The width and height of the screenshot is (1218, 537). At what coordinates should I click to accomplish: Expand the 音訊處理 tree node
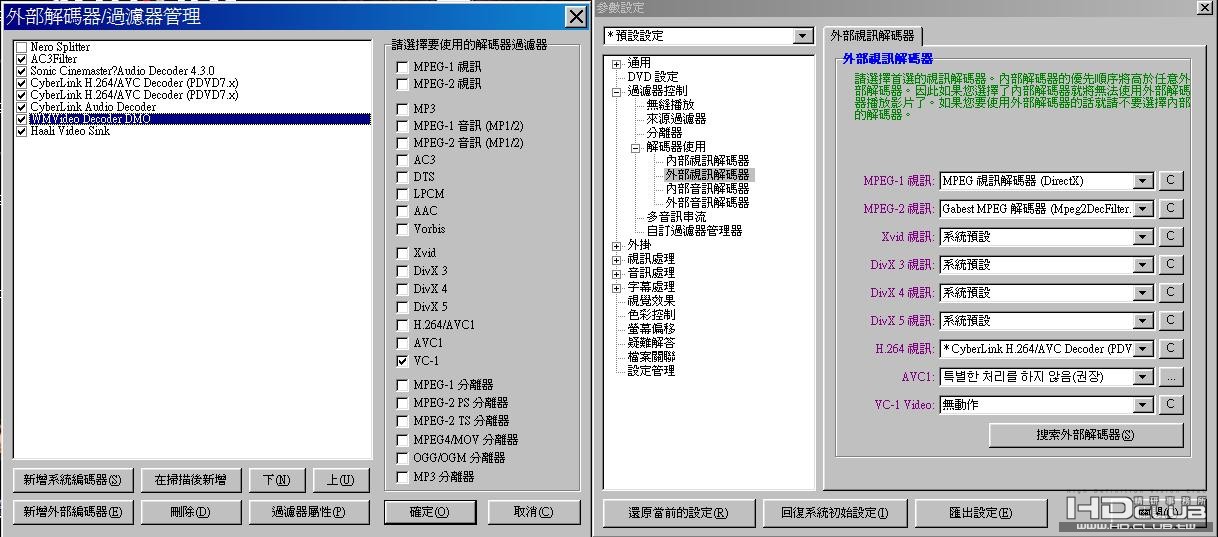coord(617,273)
